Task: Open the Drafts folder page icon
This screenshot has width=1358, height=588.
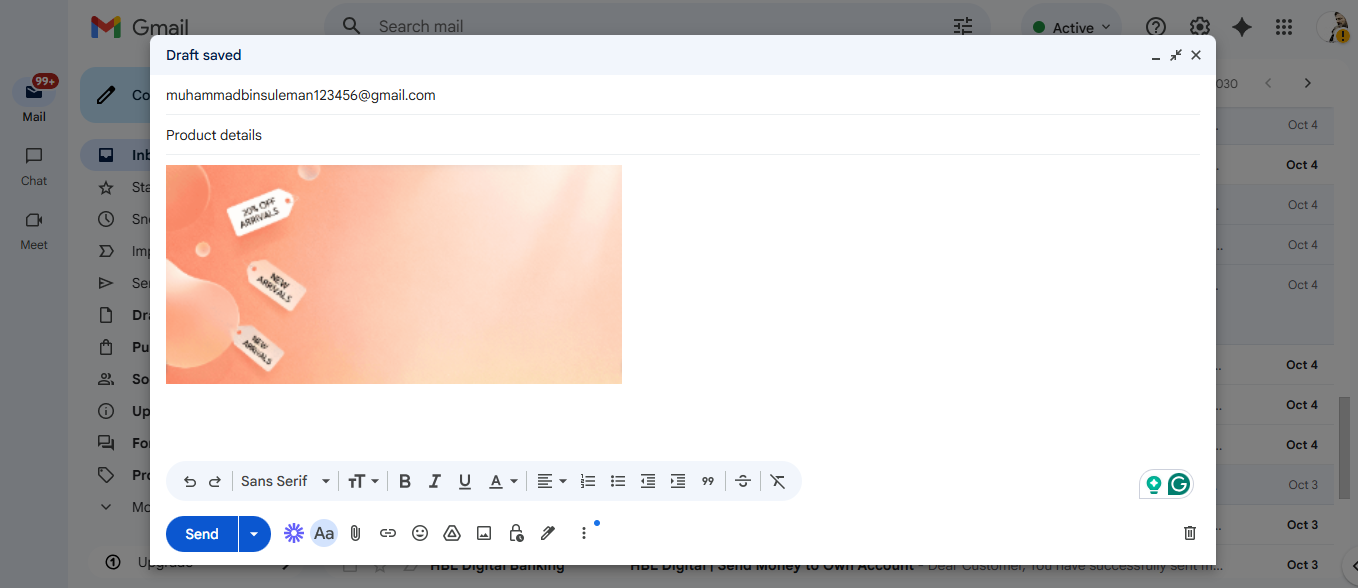Action: (106, 315)
